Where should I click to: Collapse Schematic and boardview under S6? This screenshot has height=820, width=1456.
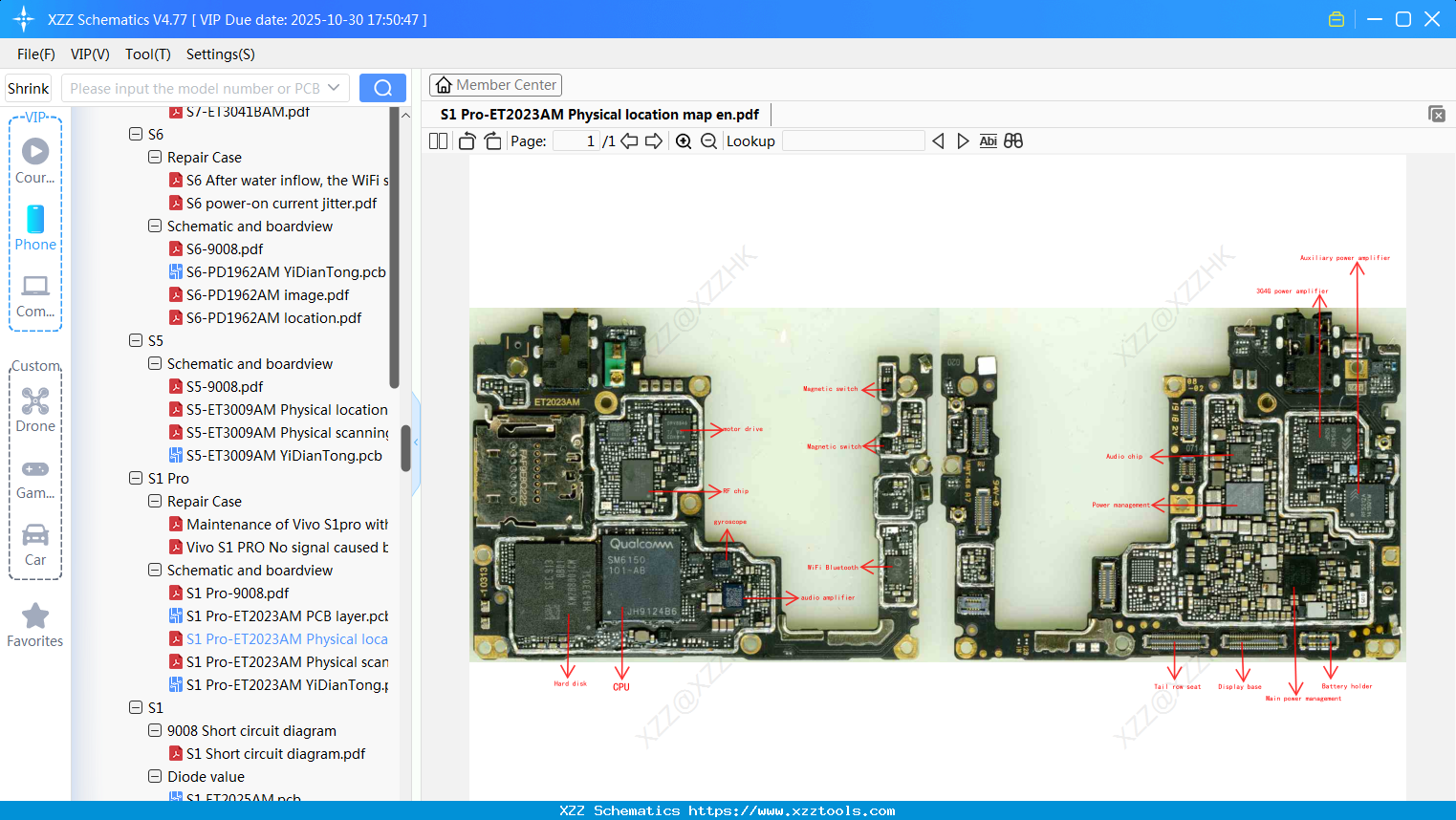[155, 227]
